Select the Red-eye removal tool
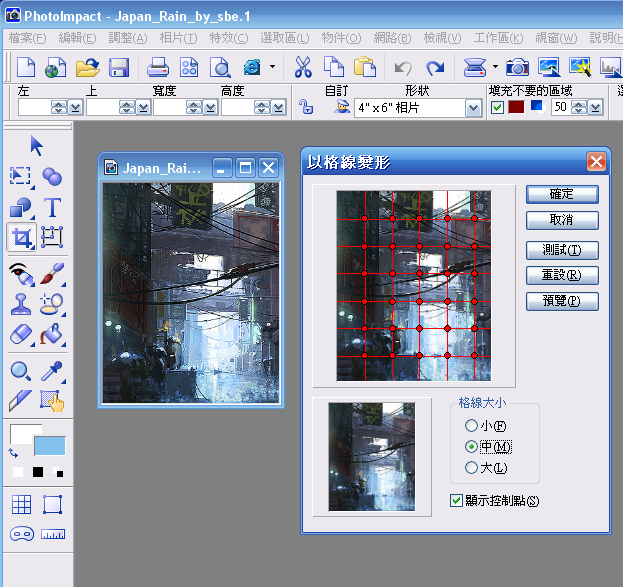Image resolution: width=623 pixels, height=587 pixels. point(21,274)
